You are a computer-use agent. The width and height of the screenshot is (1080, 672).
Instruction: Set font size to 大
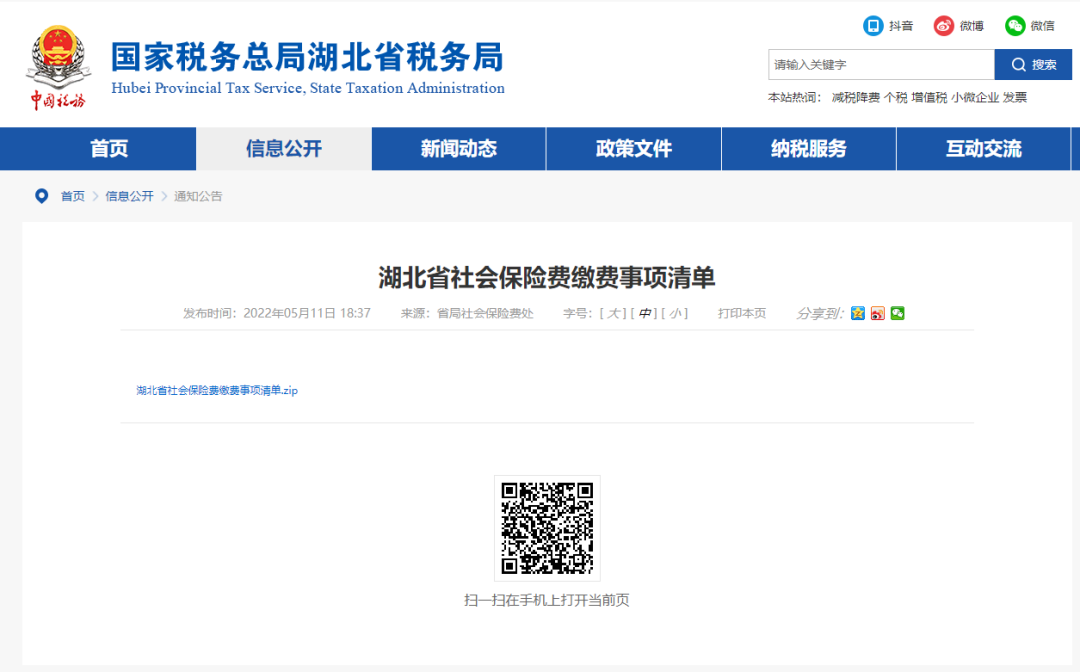coord(612,313)
